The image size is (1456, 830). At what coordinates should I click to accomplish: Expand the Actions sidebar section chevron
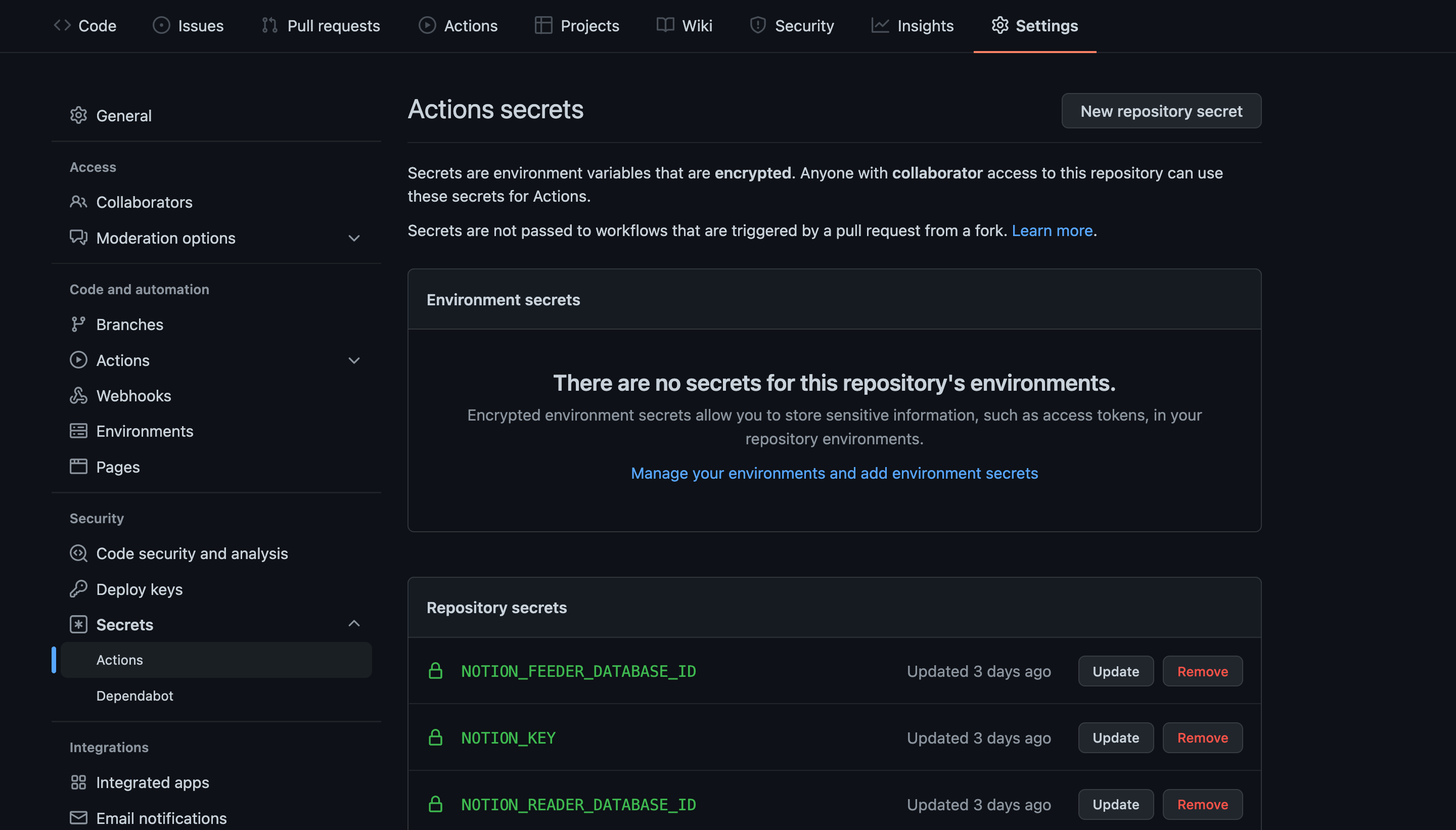(354, 360)
